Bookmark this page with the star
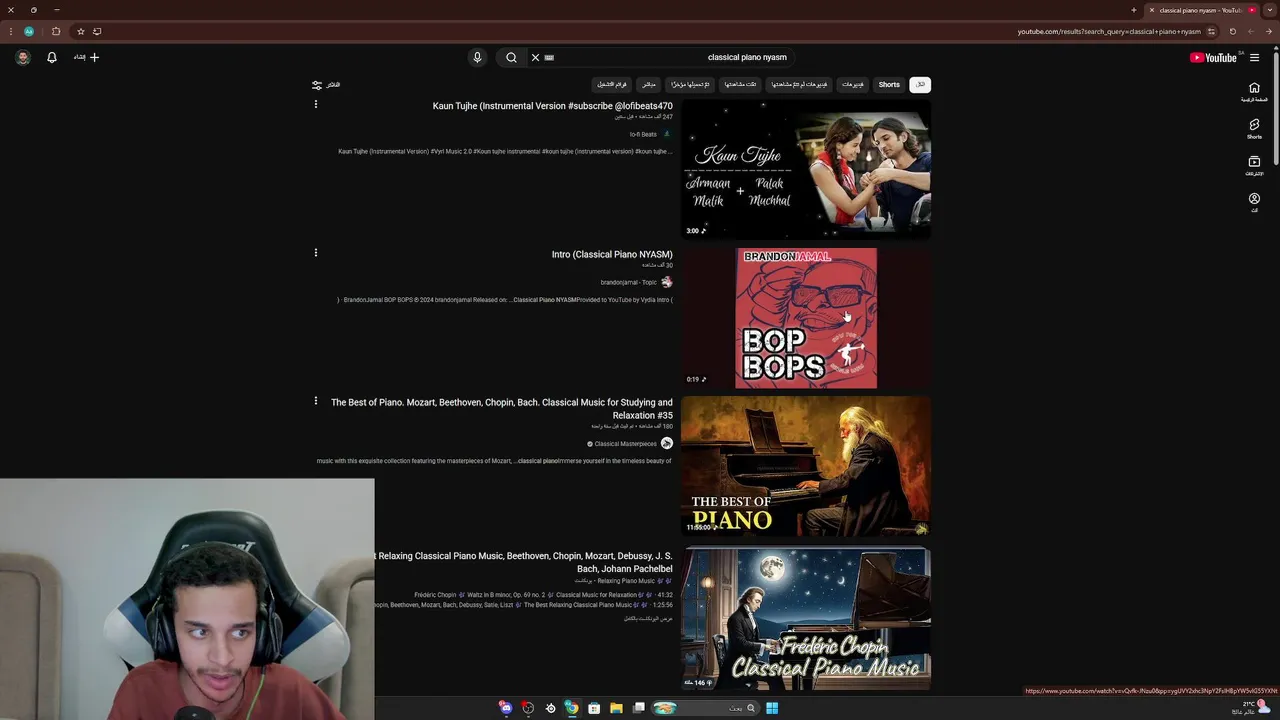The image size is (1280, 720). tap(81, 31)
